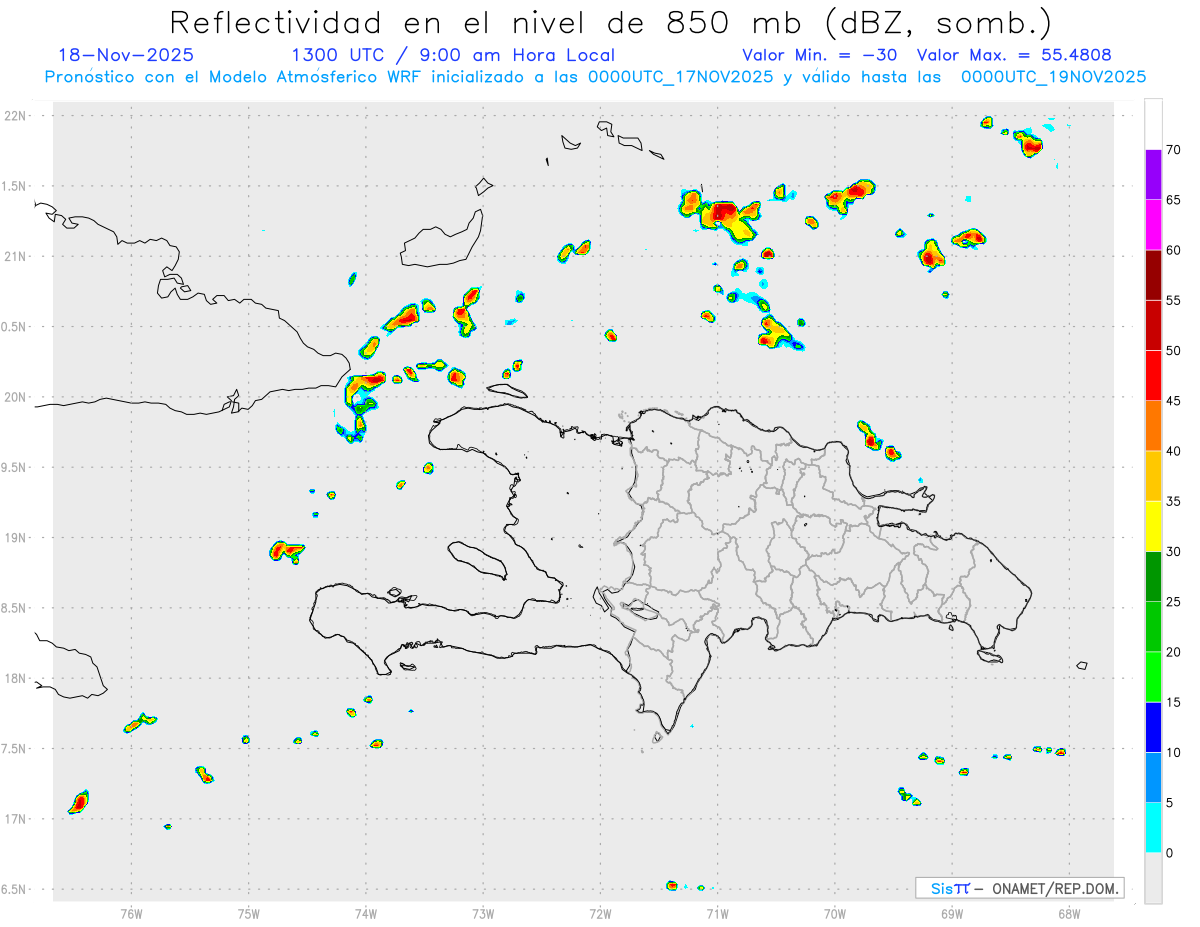
Task: Click the "17N" latitude label
Action: [17, 819]
